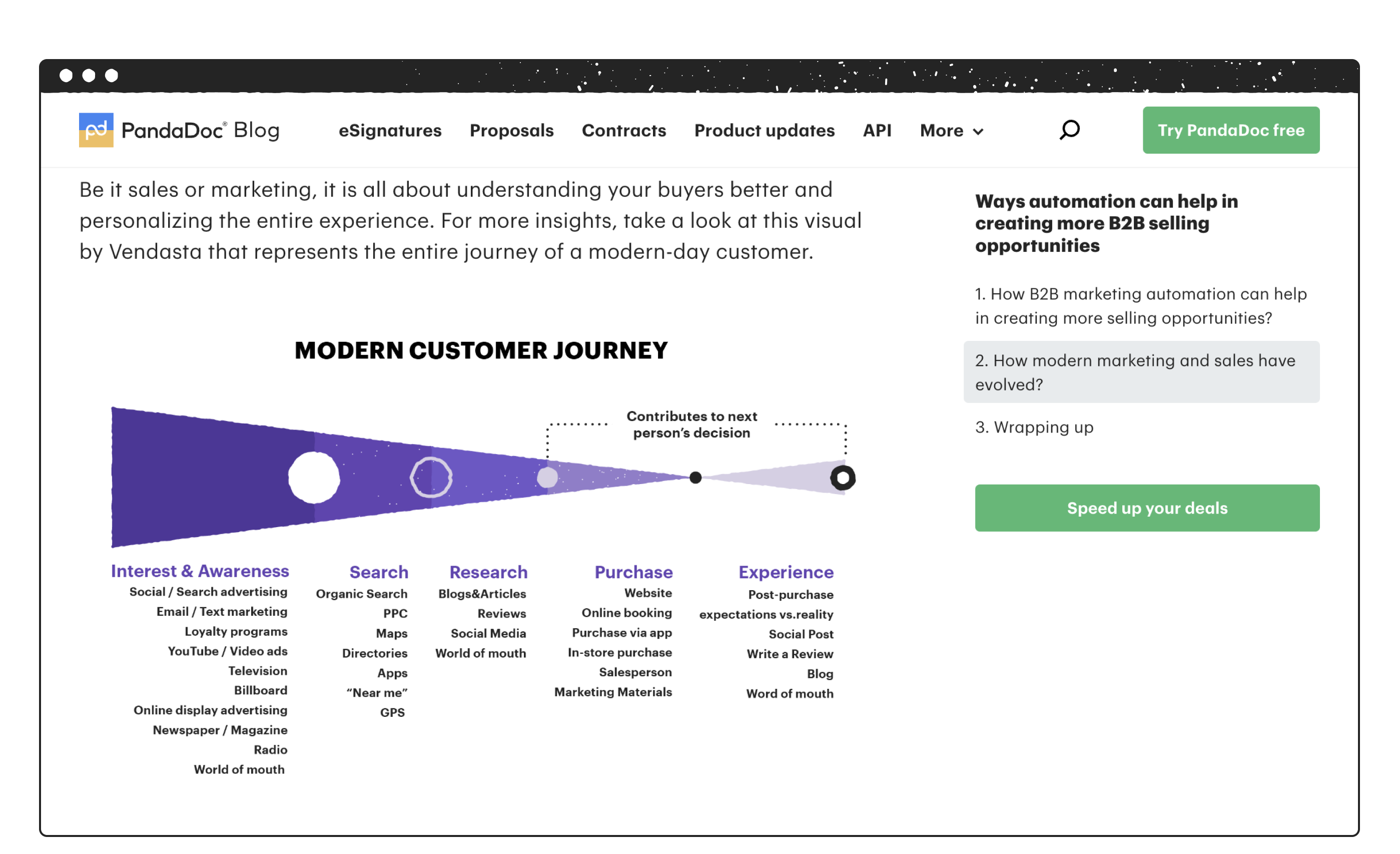
Task: Expand the More dropdown chevron
Action: (x=978, y=131)
